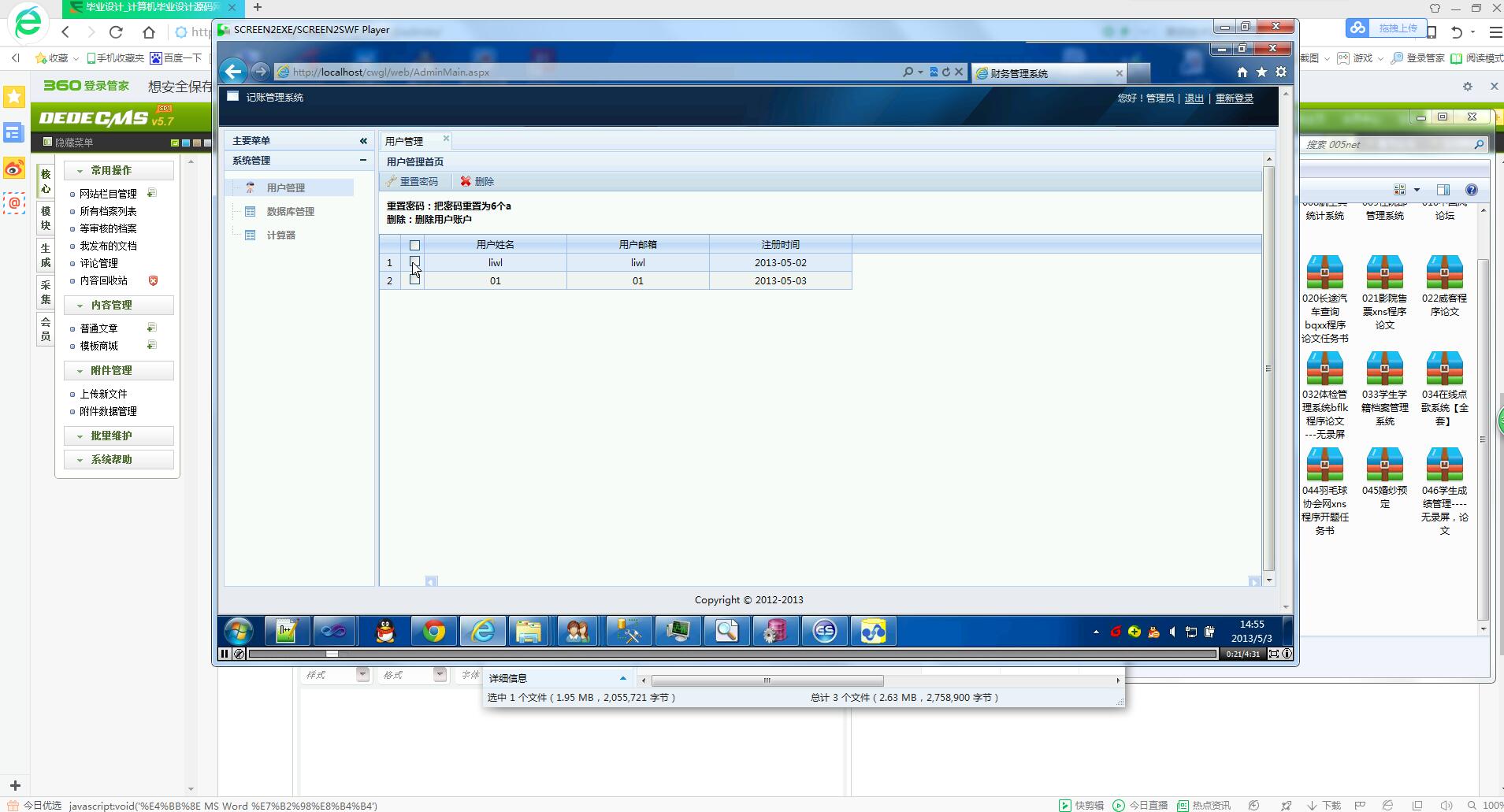Switch to the 用户管理 tab
This screenshot has height=812, width=1504.
click(404, 141)
